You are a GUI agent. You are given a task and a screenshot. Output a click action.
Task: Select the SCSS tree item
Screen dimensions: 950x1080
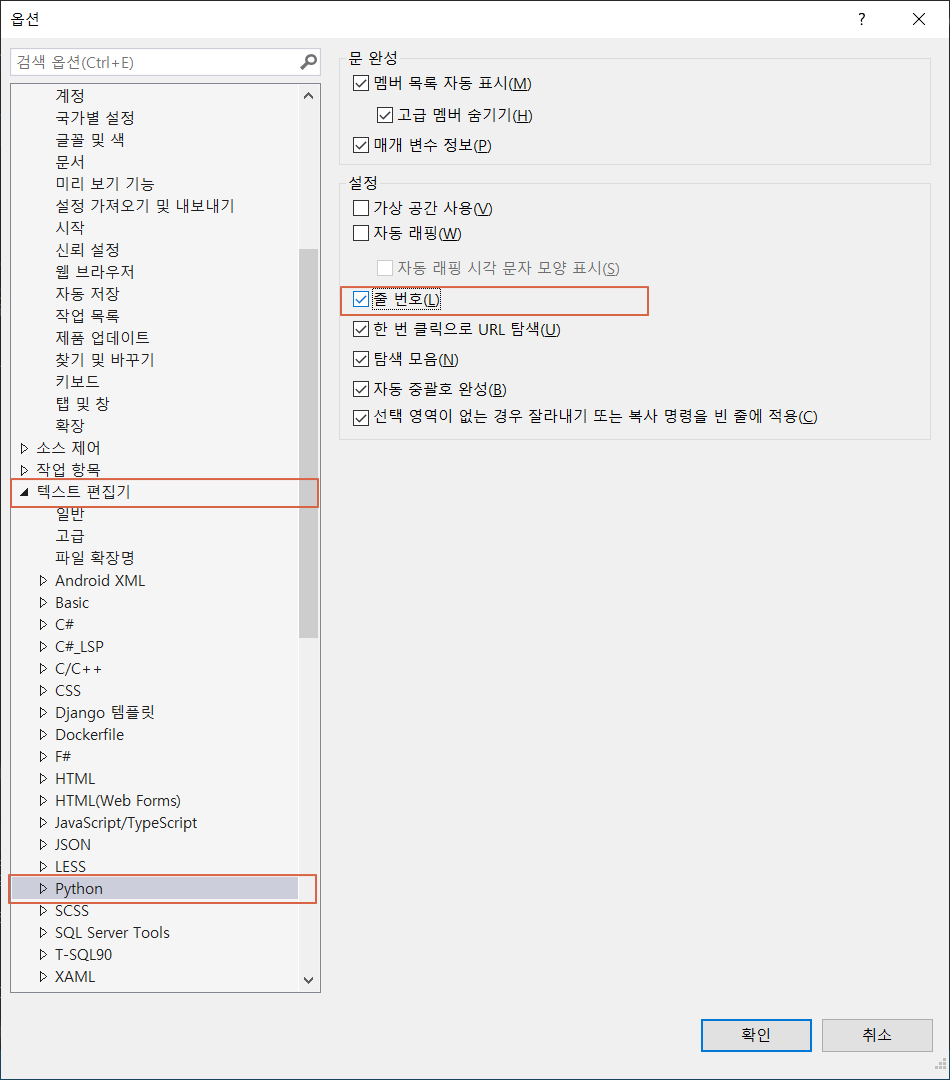pos(72,911)
